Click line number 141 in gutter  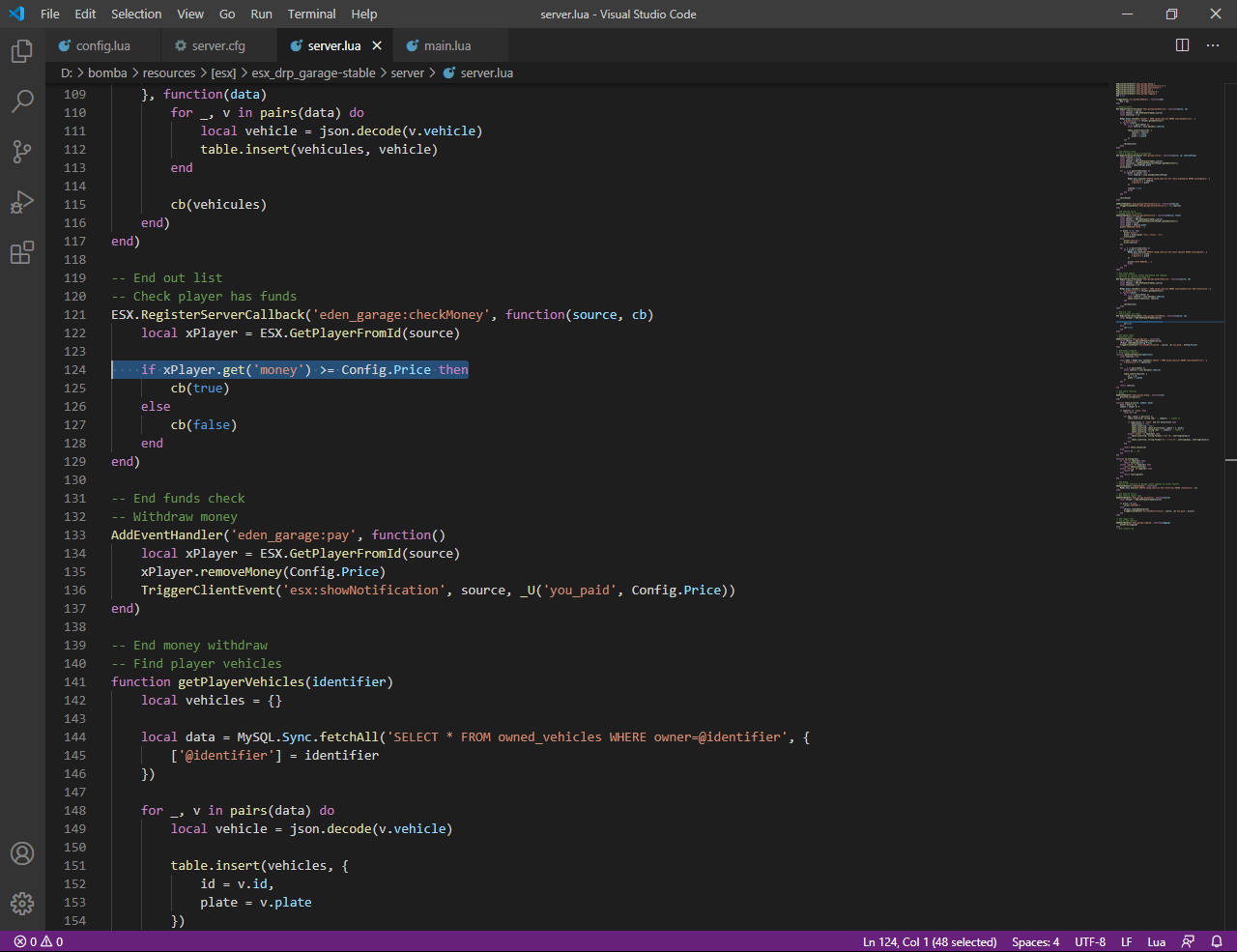pyautogui.click(x=74, y=681)
